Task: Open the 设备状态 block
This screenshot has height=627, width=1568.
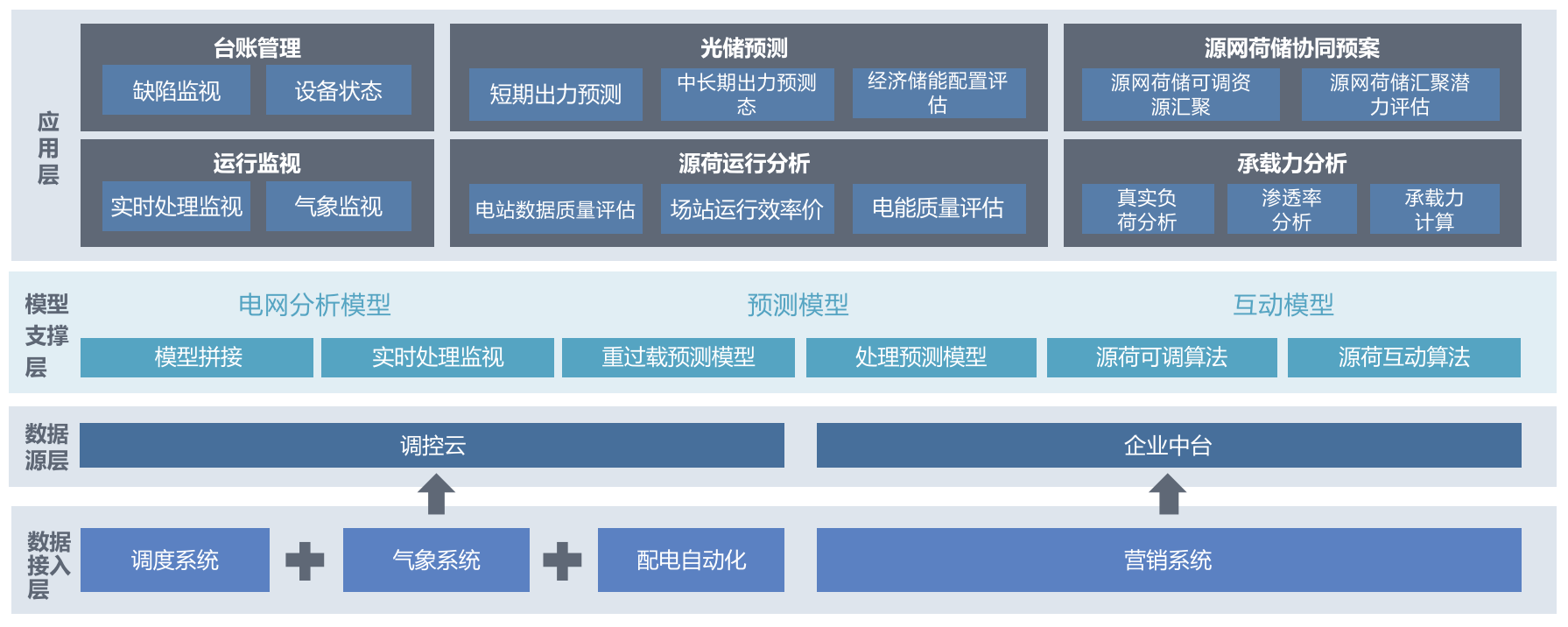Action: click(338, 90)
